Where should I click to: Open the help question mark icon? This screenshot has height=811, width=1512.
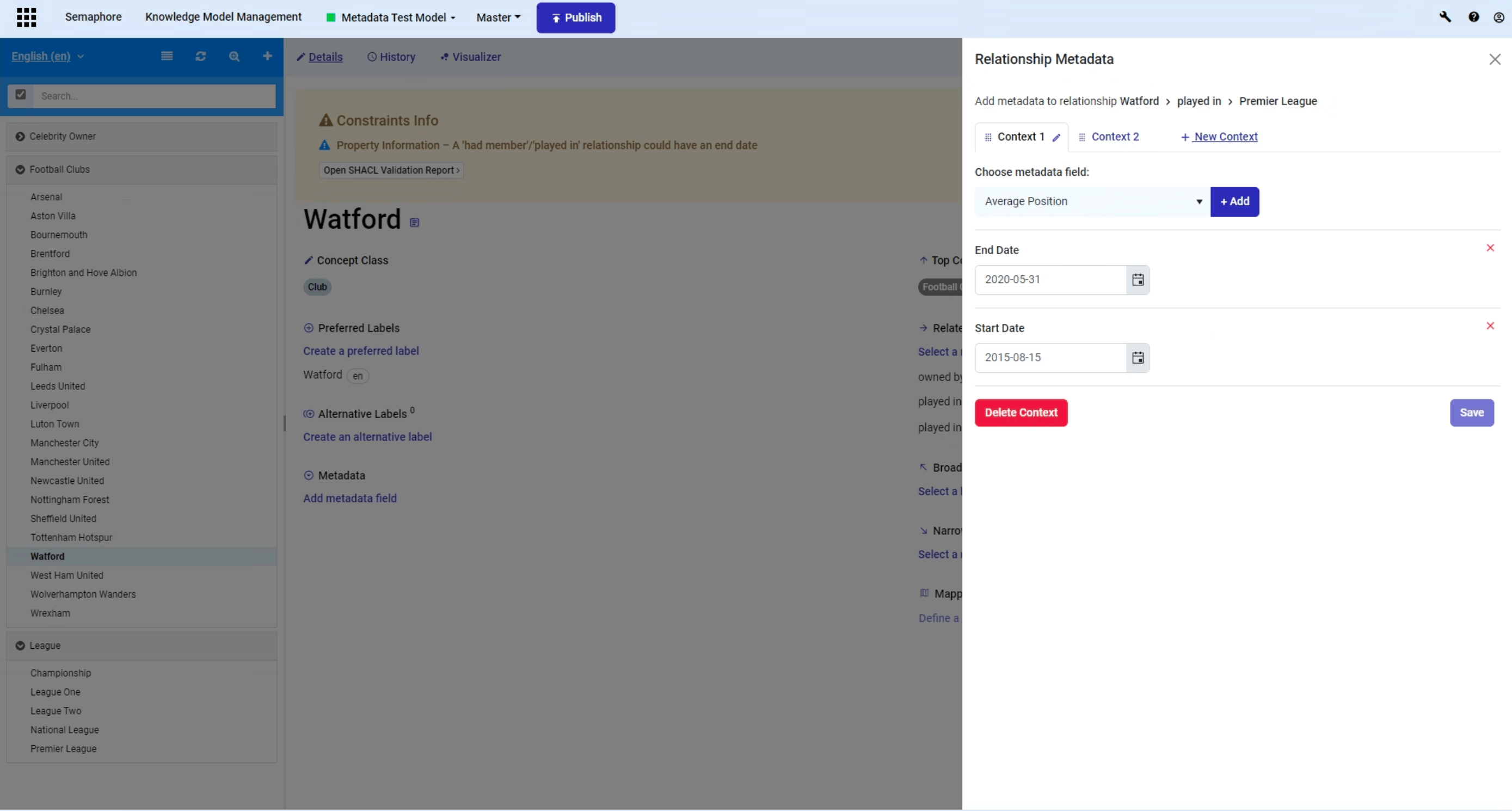(1473, 17)
